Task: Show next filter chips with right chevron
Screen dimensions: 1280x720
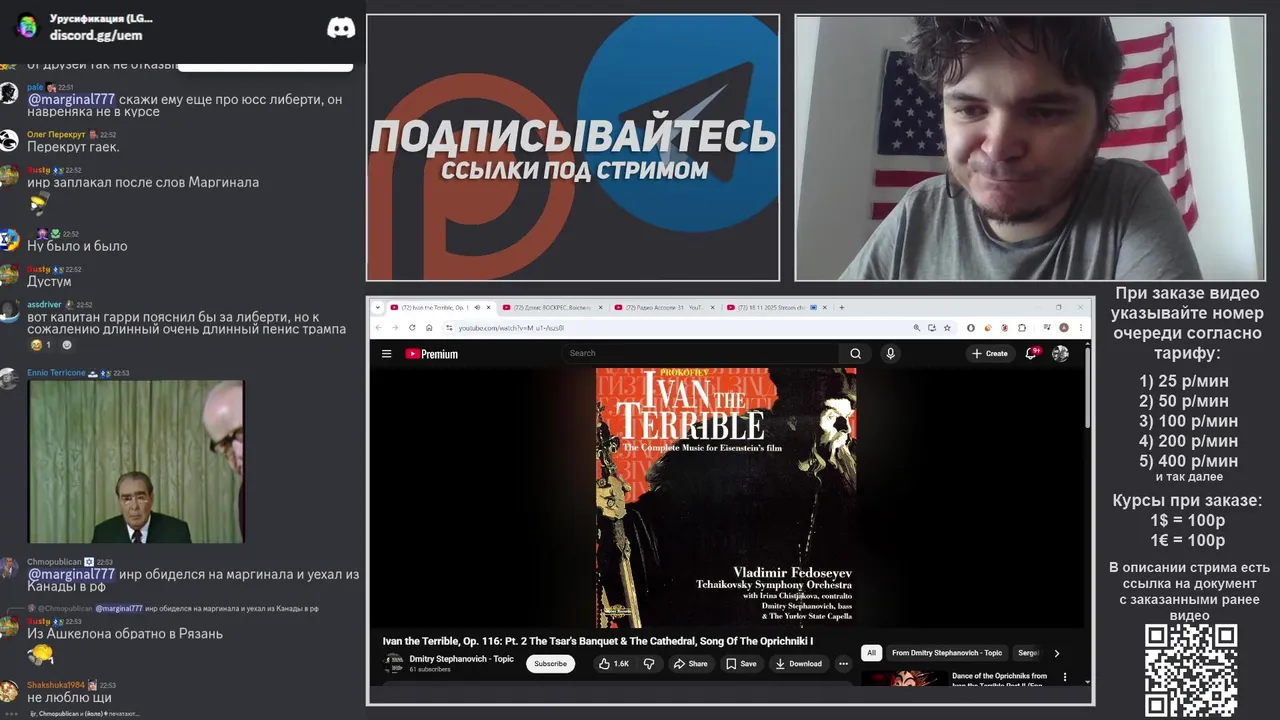Action: 1057,653
